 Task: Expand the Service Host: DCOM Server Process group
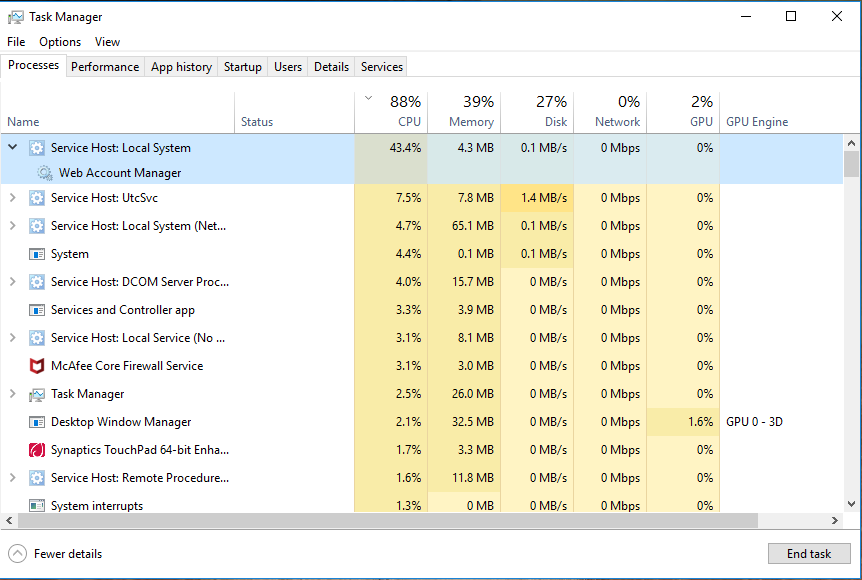(13, 282)
